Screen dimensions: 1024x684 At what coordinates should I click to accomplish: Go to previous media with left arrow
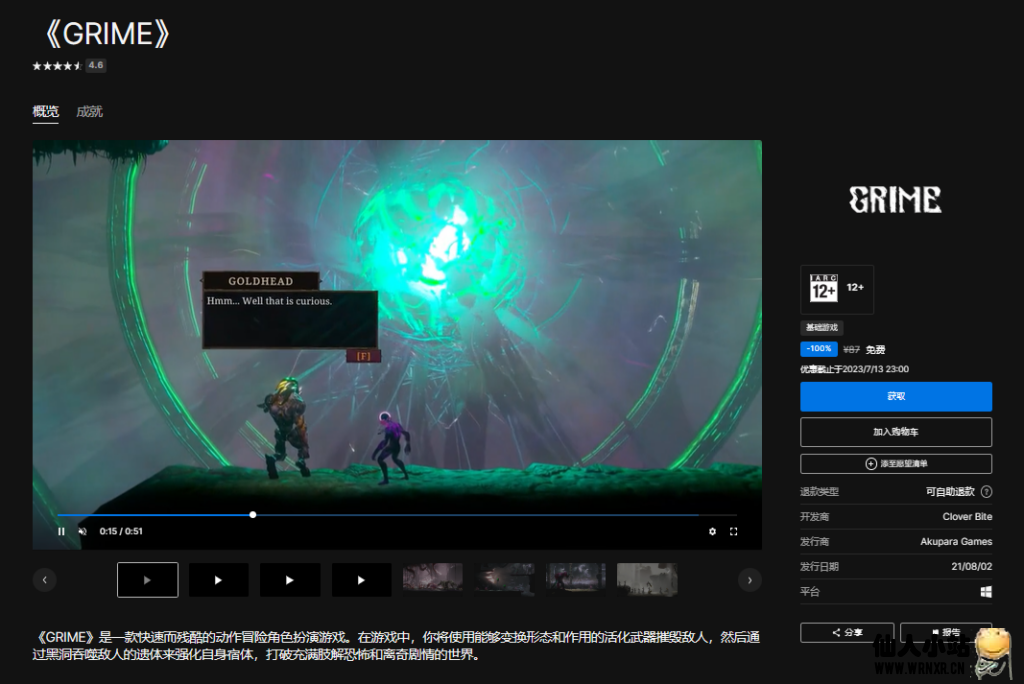[44, 579]
